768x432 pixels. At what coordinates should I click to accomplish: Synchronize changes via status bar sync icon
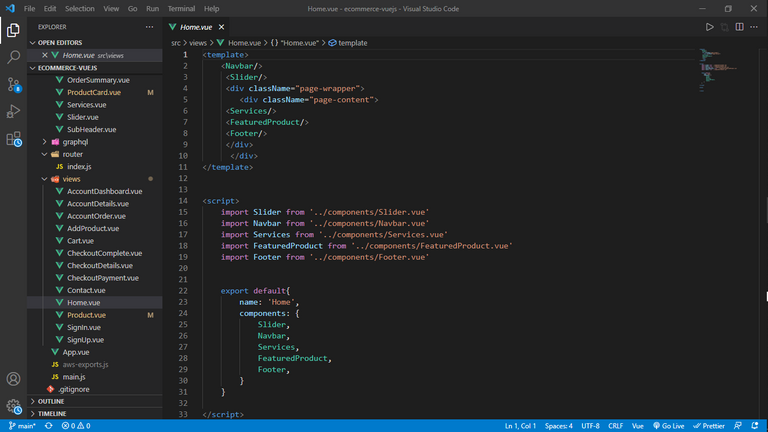pos(48,426)
